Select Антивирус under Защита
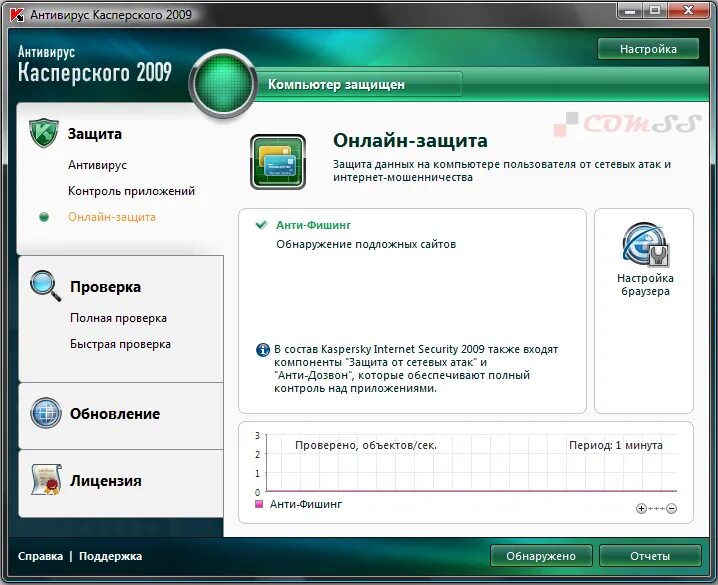 click(x=98, y=165)
